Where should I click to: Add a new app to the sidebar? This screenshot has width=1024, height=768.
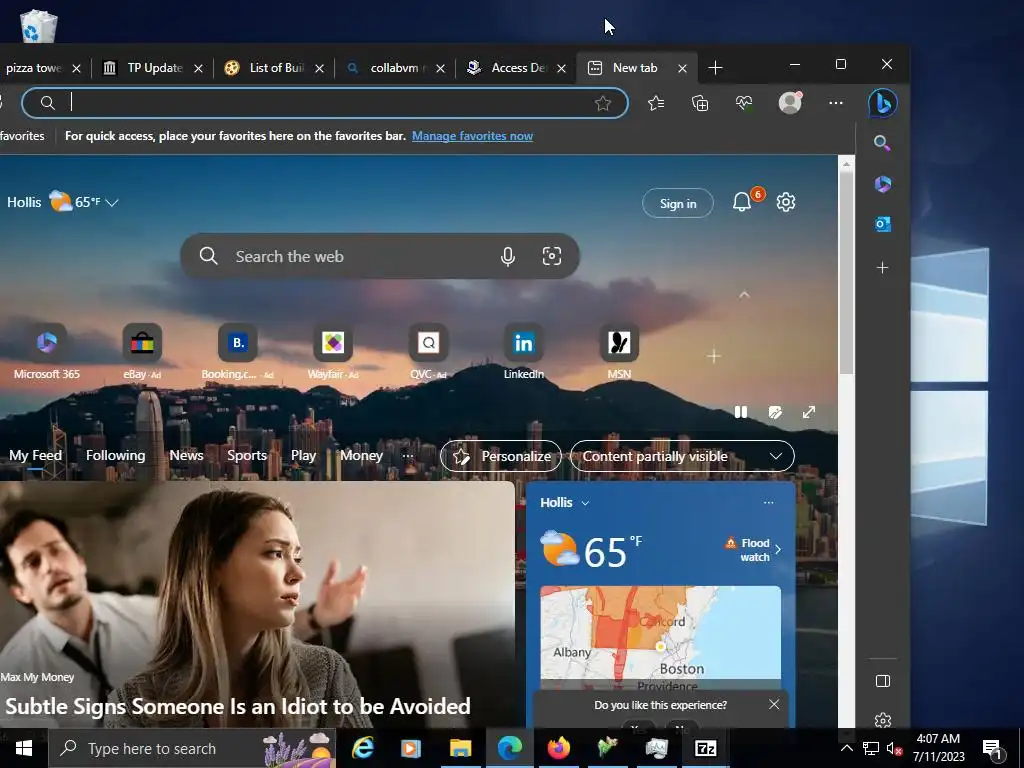(x=882, y=268)
